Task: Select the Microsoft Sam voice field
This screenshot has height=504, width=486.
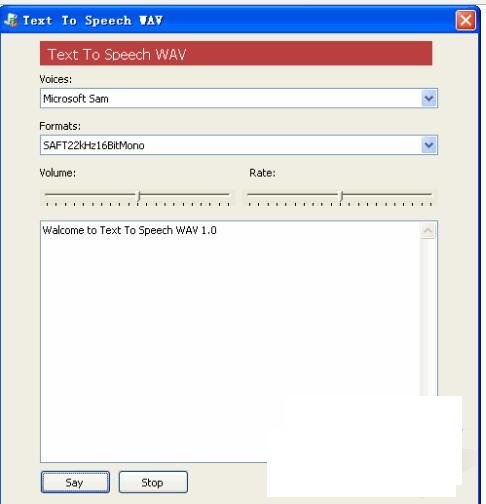Action: click(239, 98)
